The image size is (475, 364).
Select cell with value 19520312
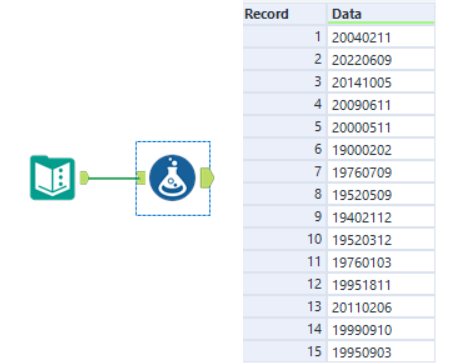point(381,239)
